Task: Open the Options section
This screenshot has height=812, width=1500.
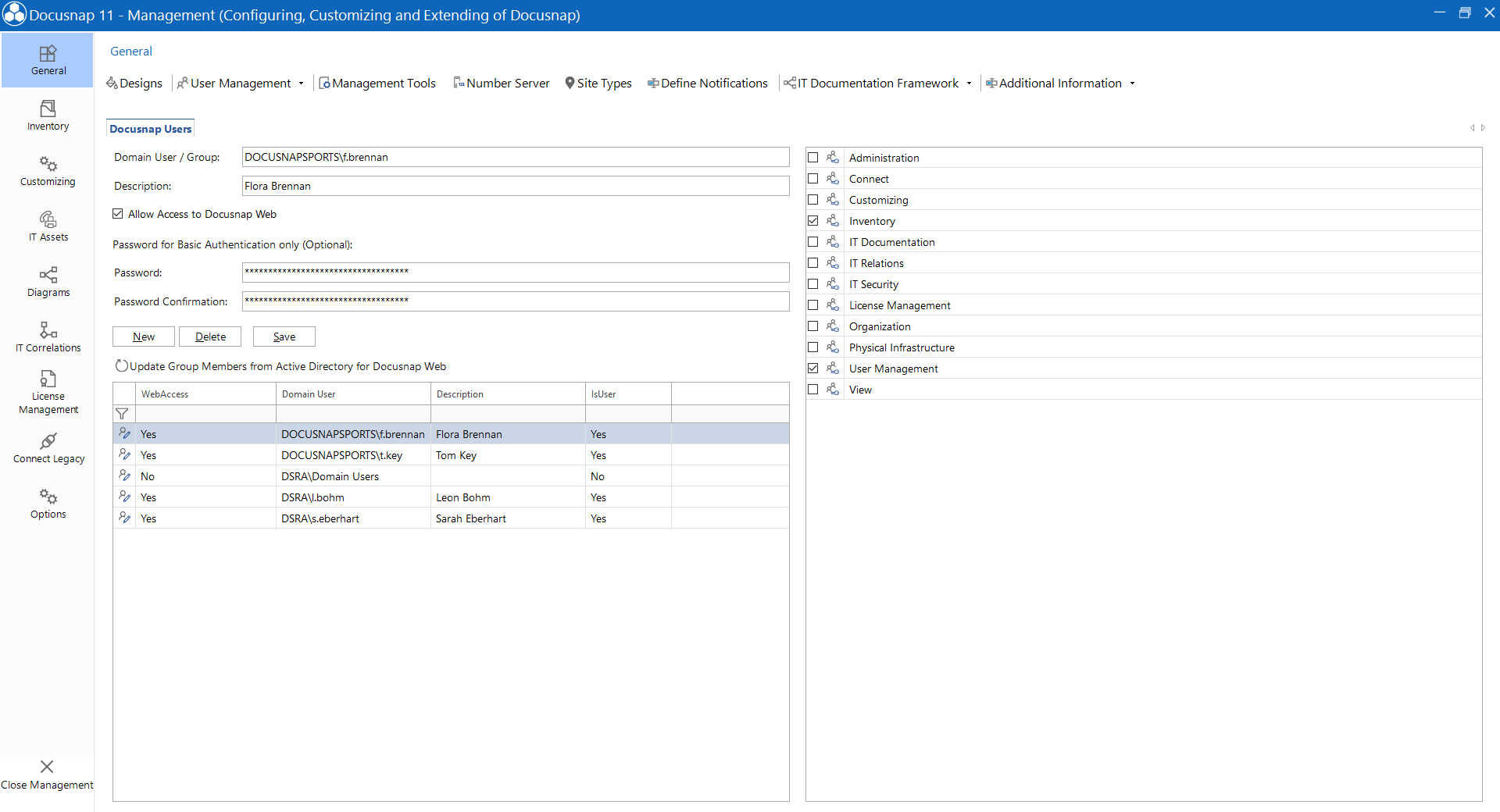Action: point(48,503)
